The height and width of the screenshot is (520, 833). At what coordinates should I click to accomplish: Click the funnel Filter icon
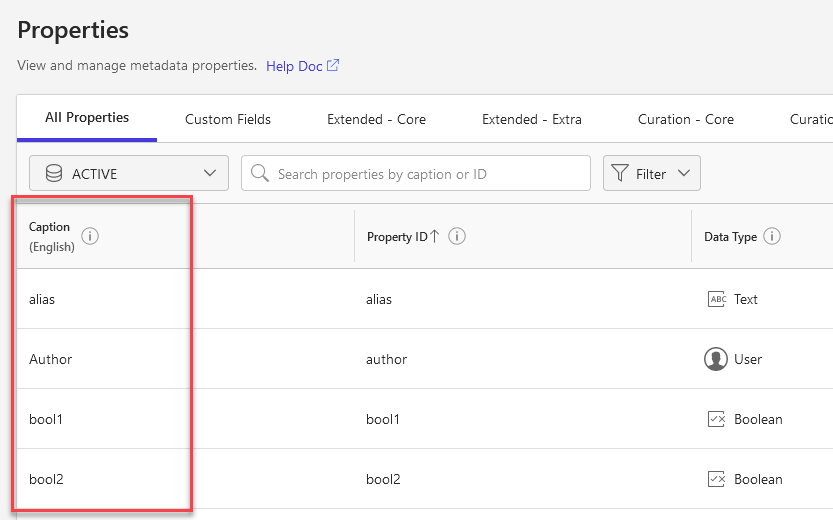[620, 174]
